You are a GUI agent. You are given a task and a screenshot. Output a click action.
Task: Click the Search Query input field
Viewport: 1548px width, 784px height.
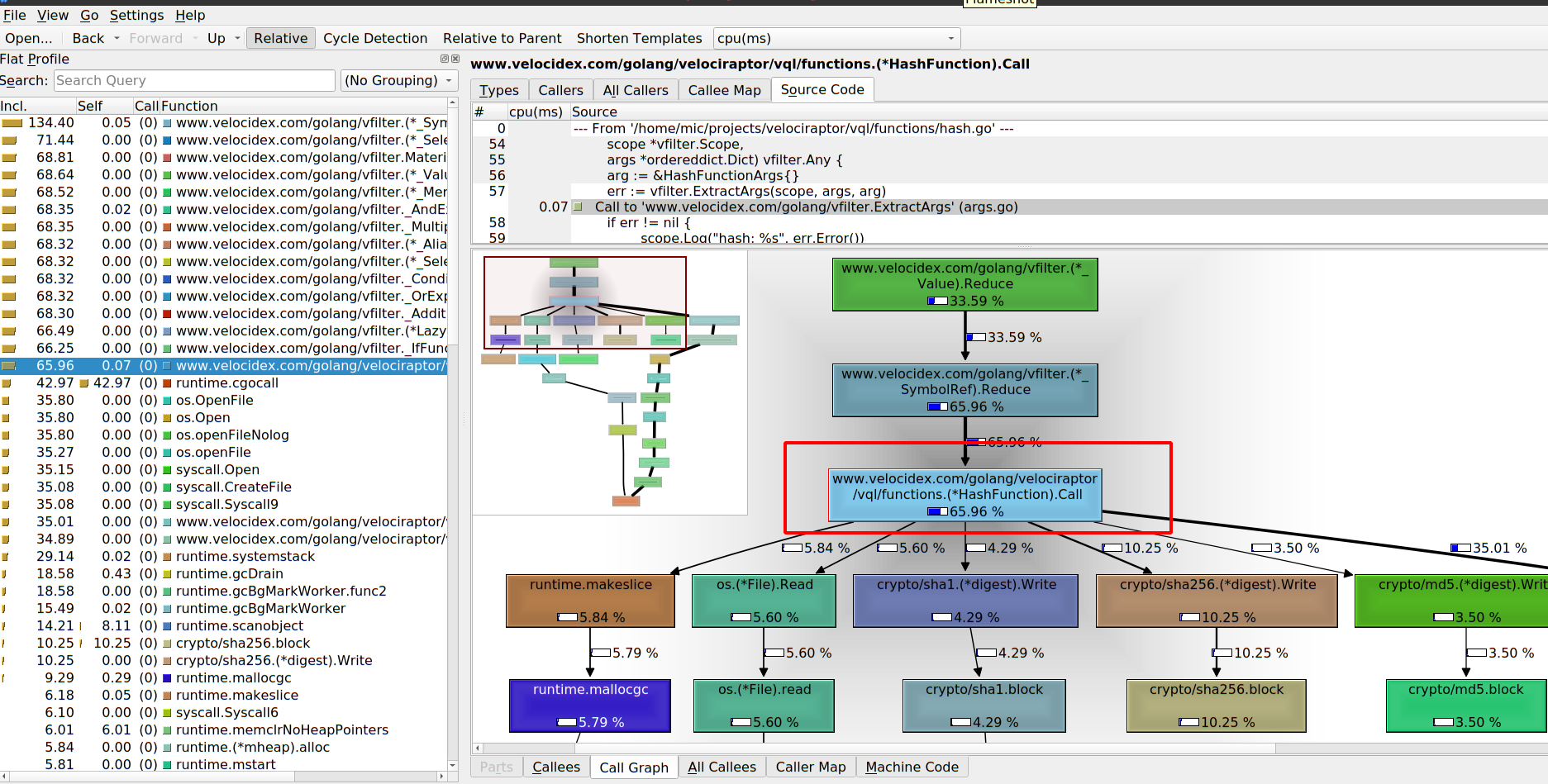194,80
